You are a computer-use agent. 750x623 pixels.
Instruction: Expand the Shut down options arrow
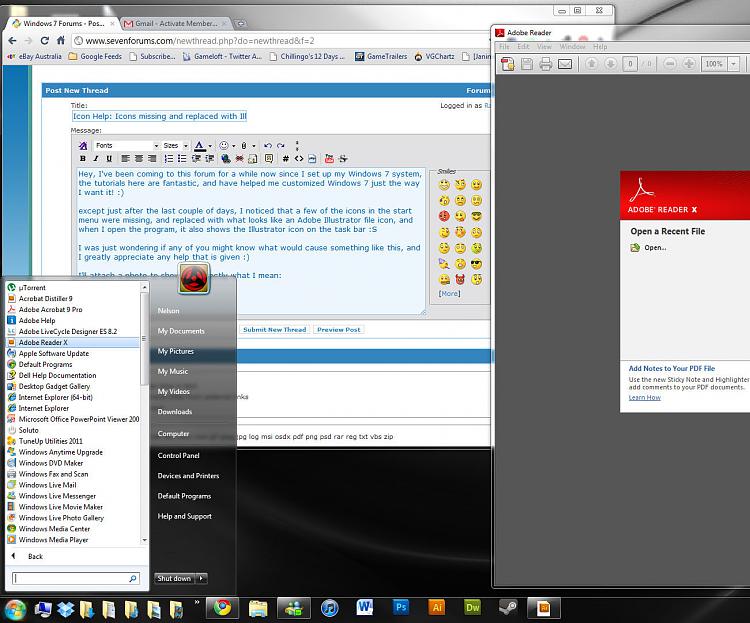(x=201, y=578)
